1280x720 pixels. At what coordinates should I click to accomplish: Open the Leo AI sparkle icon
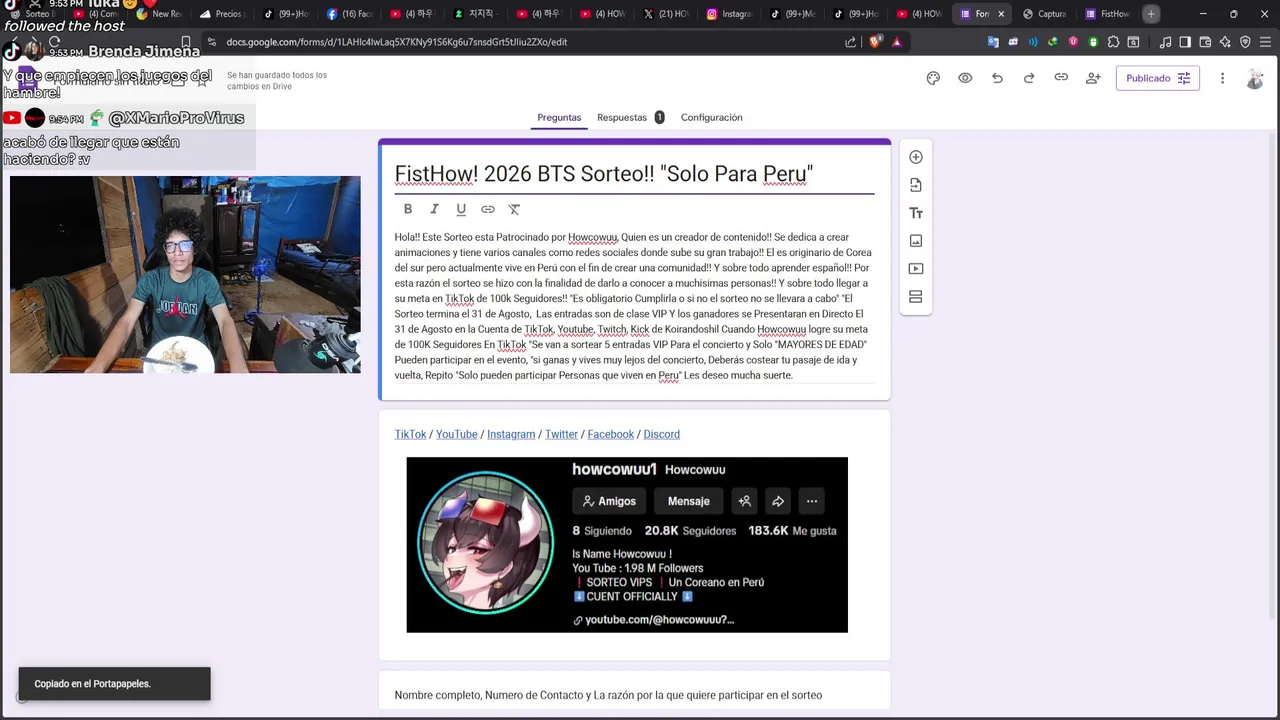click(x=1225, y=42)
